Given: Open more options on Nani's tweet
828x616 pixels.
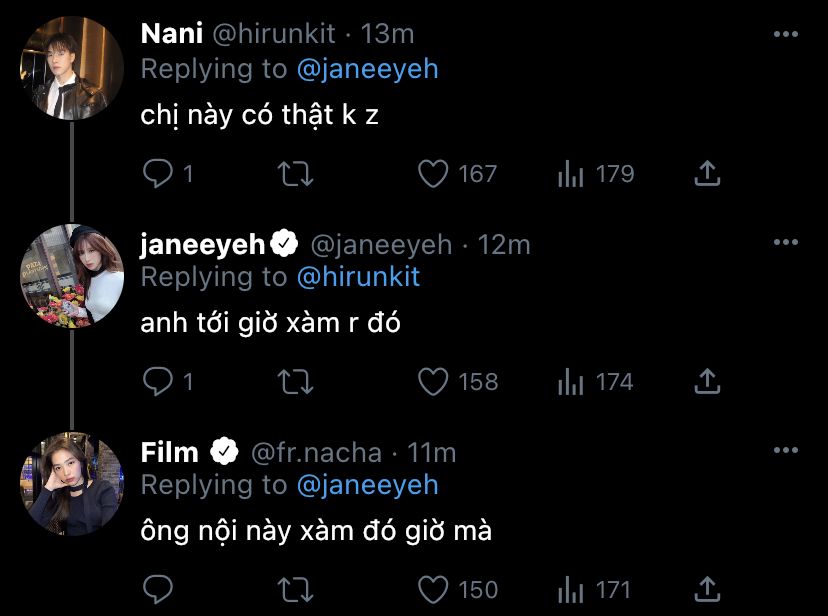Looking at the screenshot, I should click(x=786, y=34).
